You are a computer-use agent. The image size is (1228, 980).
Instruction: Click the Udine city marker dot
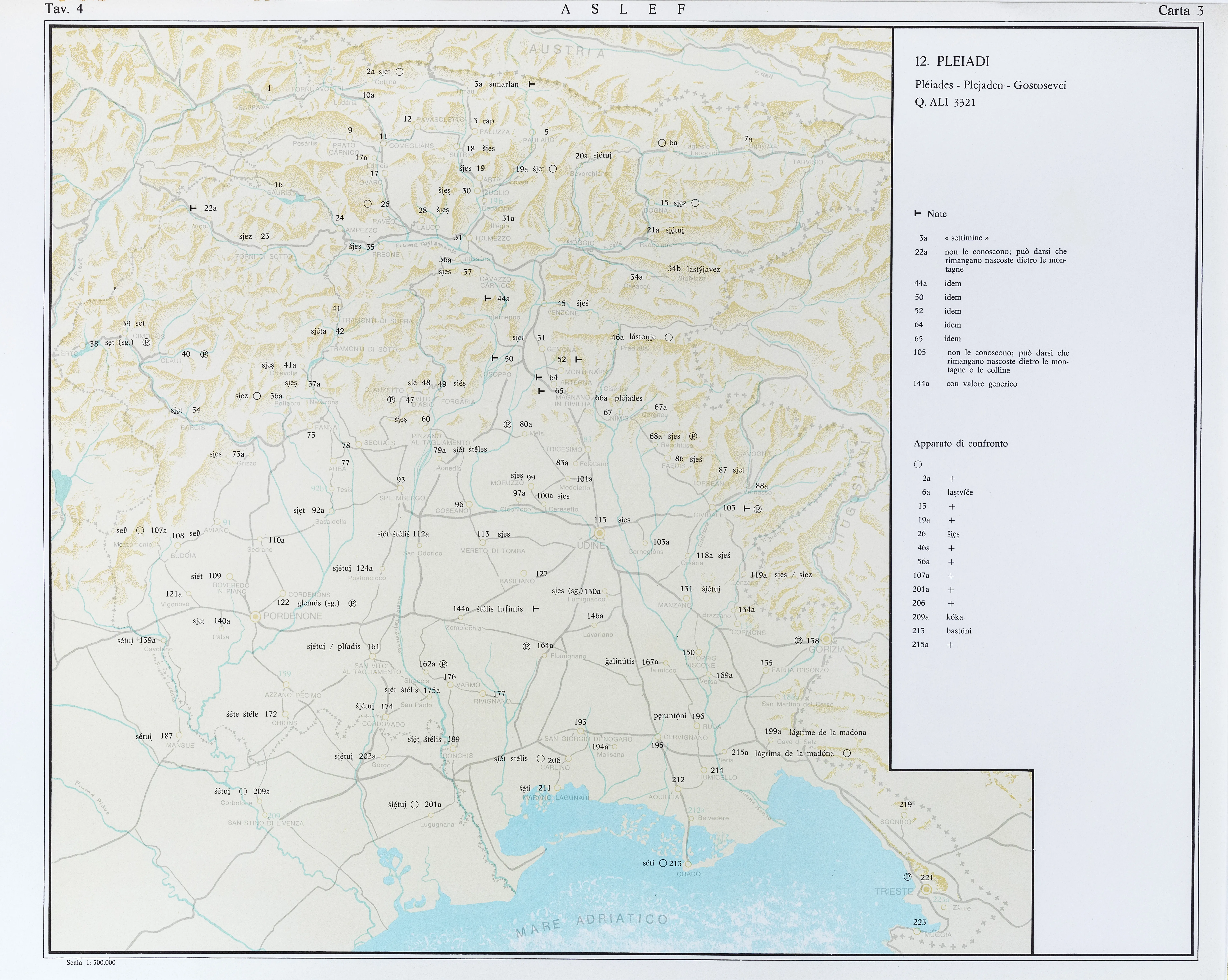click(x=599, y=533)
